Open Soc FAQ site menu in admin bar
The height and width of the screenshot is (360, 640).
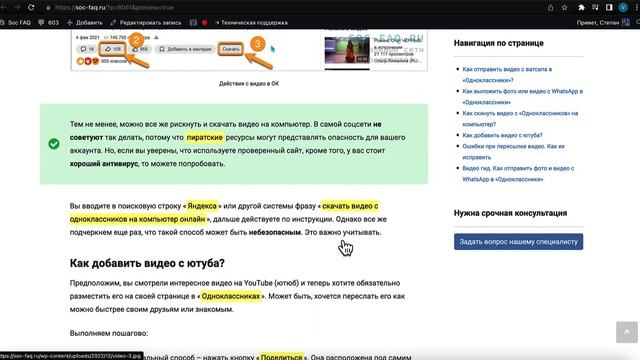tap(16, 22)
